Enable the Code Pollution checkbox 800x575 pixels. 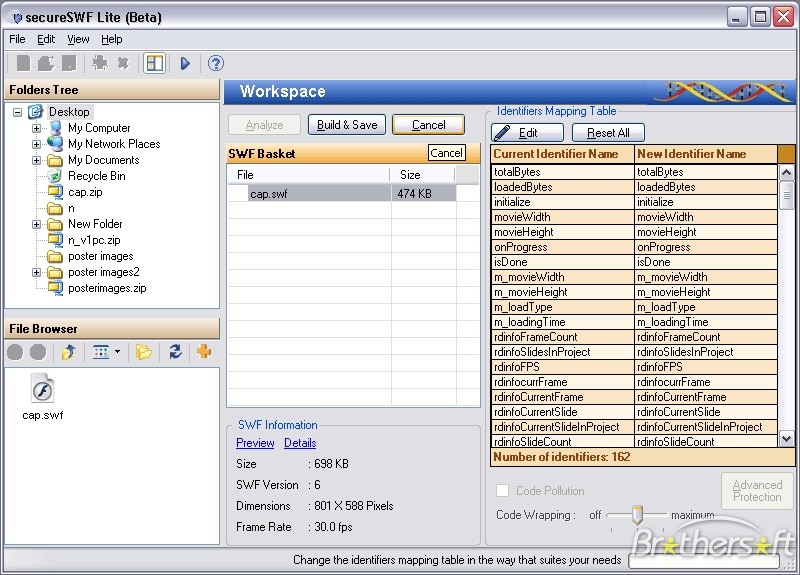click(x=503, y=491)
